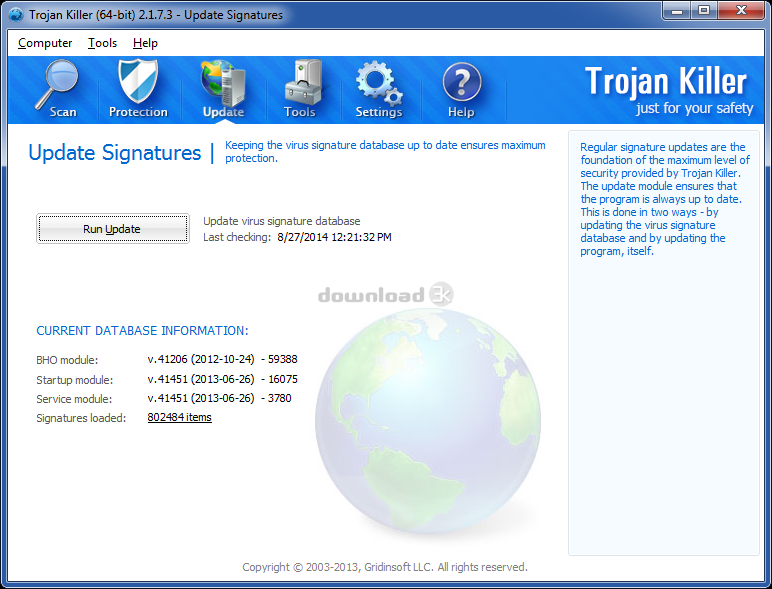This screenshot has width=772, height=589.
Task: Click the Run Update button
Action: click(x=113, y=229)
